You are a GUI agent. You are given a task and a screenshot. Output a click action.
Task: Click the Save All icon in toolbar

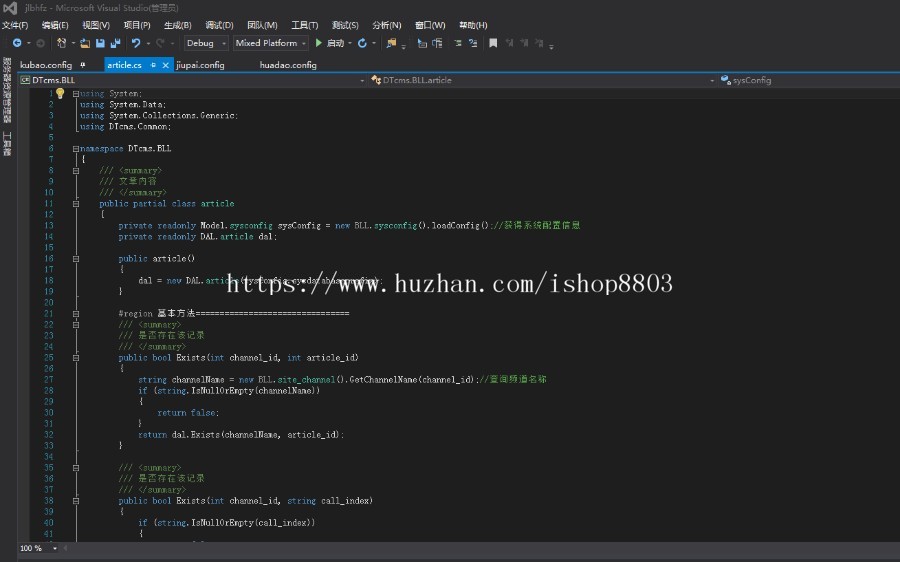pyautogui.click(x=115, y=43)
